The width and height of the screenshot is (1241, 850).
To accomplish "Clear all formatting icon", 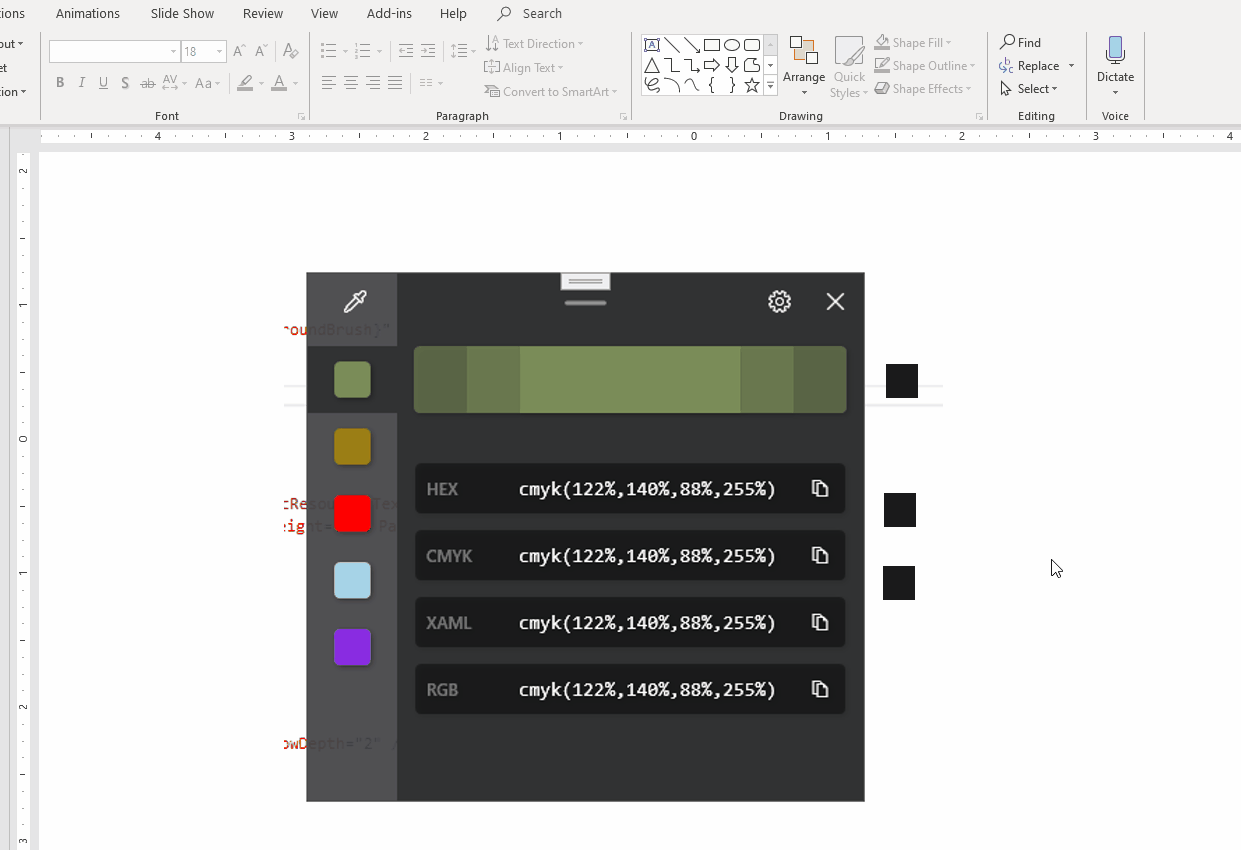I will [290, 51].
